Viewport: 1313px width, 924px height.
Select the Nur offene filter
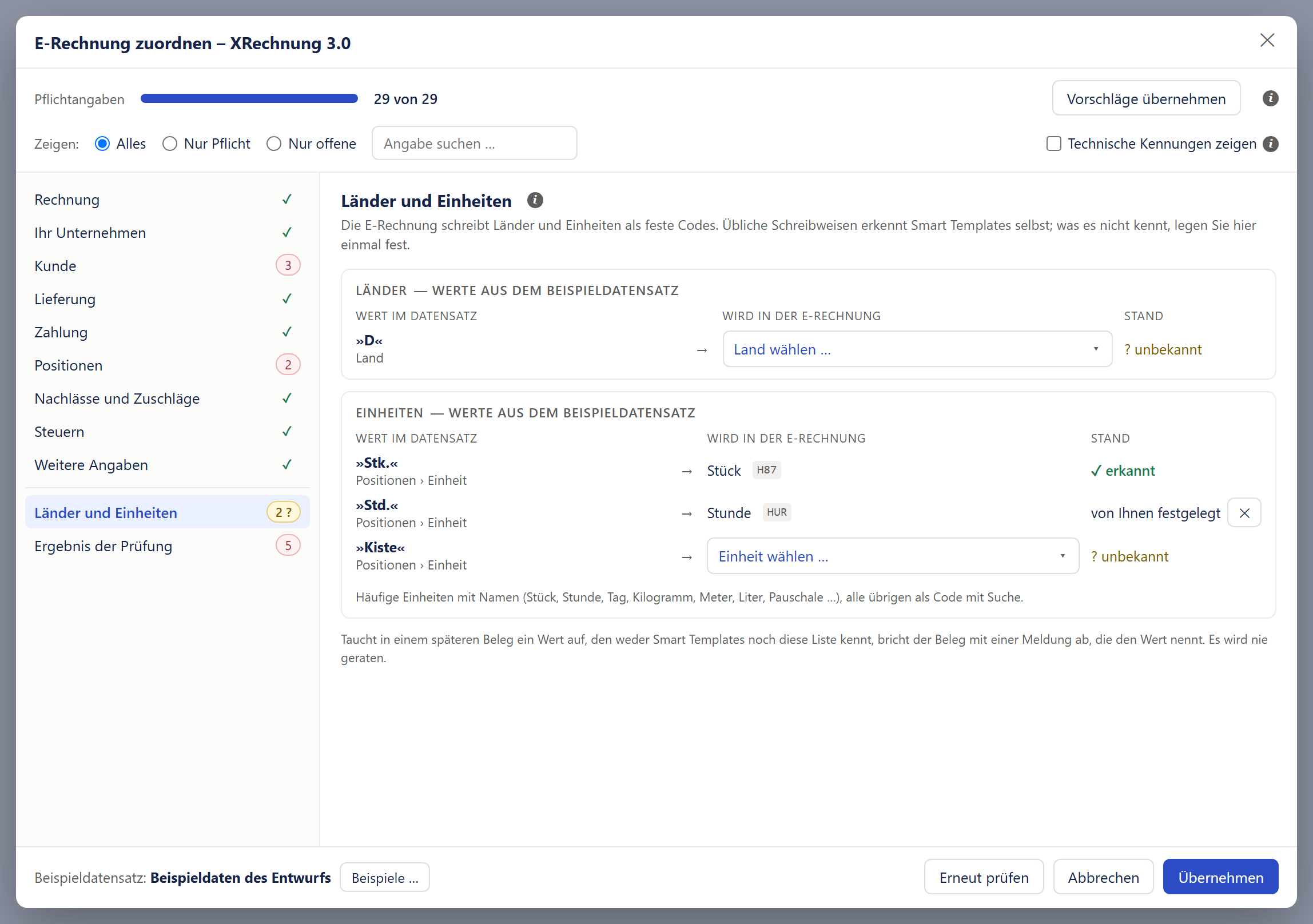(x=274, y=144)
